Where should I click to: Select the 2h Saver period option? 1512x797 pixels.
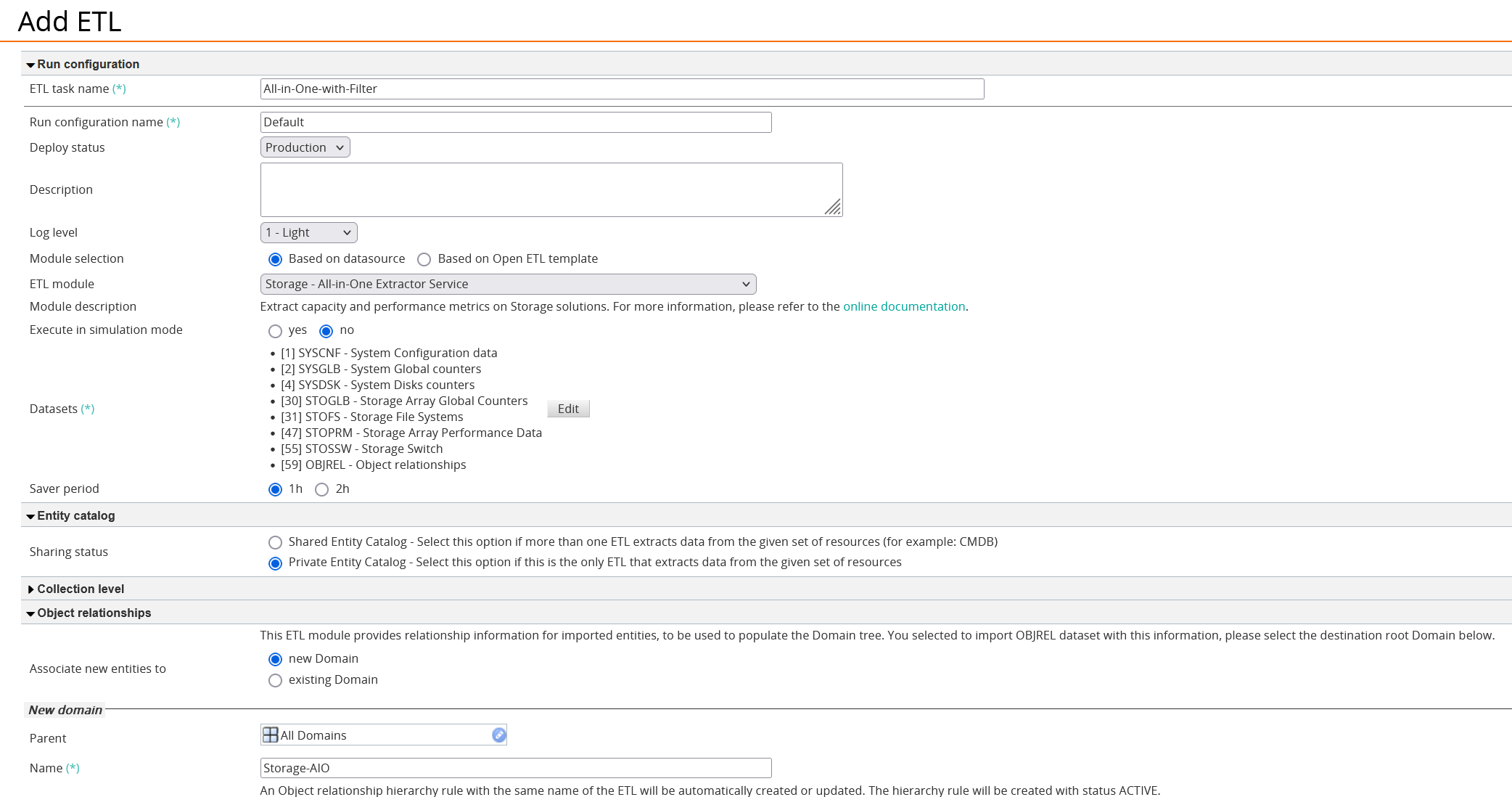[322, 489]
